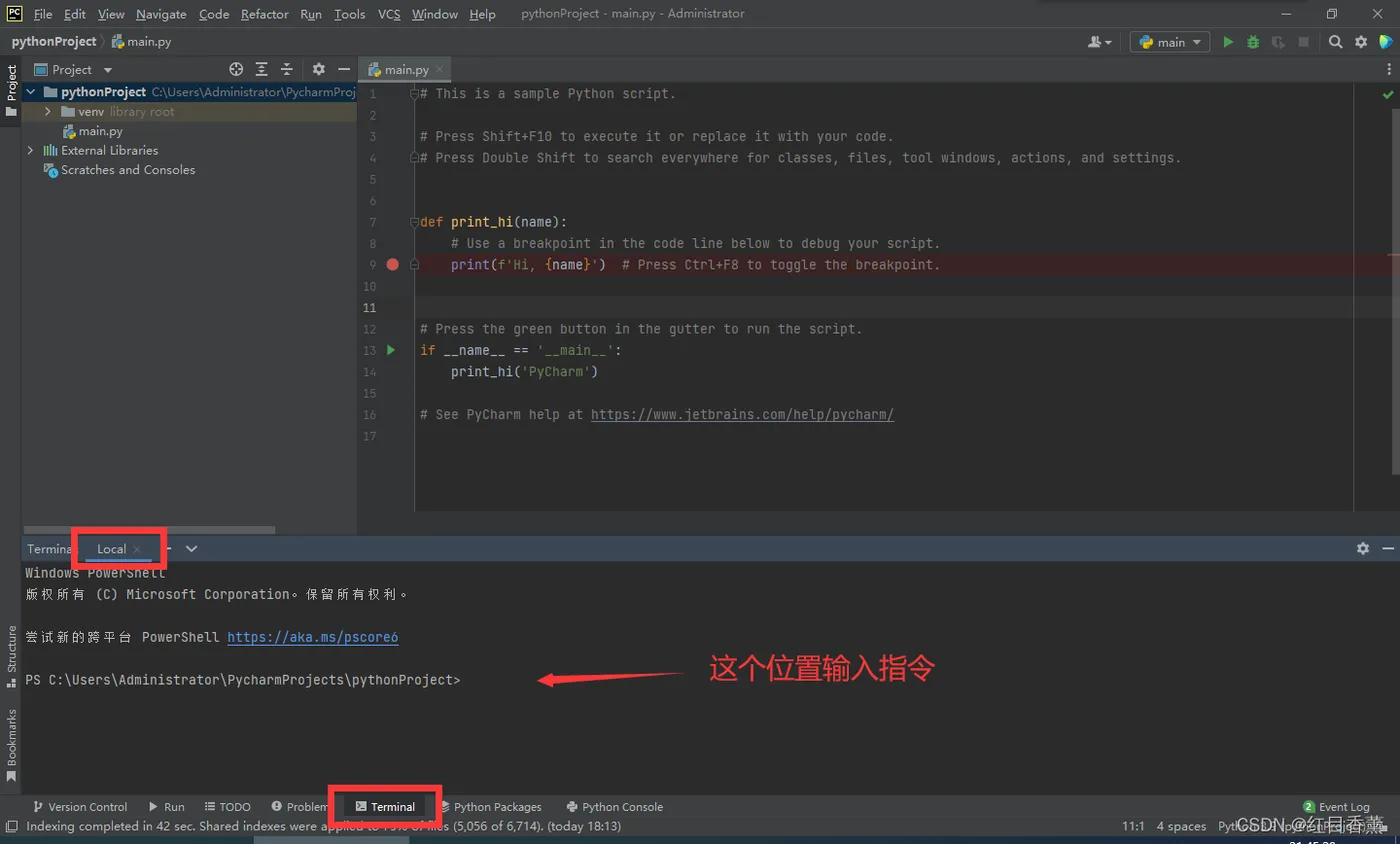Open the aka.ms/pscore6 link in terminal
Screen dimensions: 1400x844
click(313, 637)
